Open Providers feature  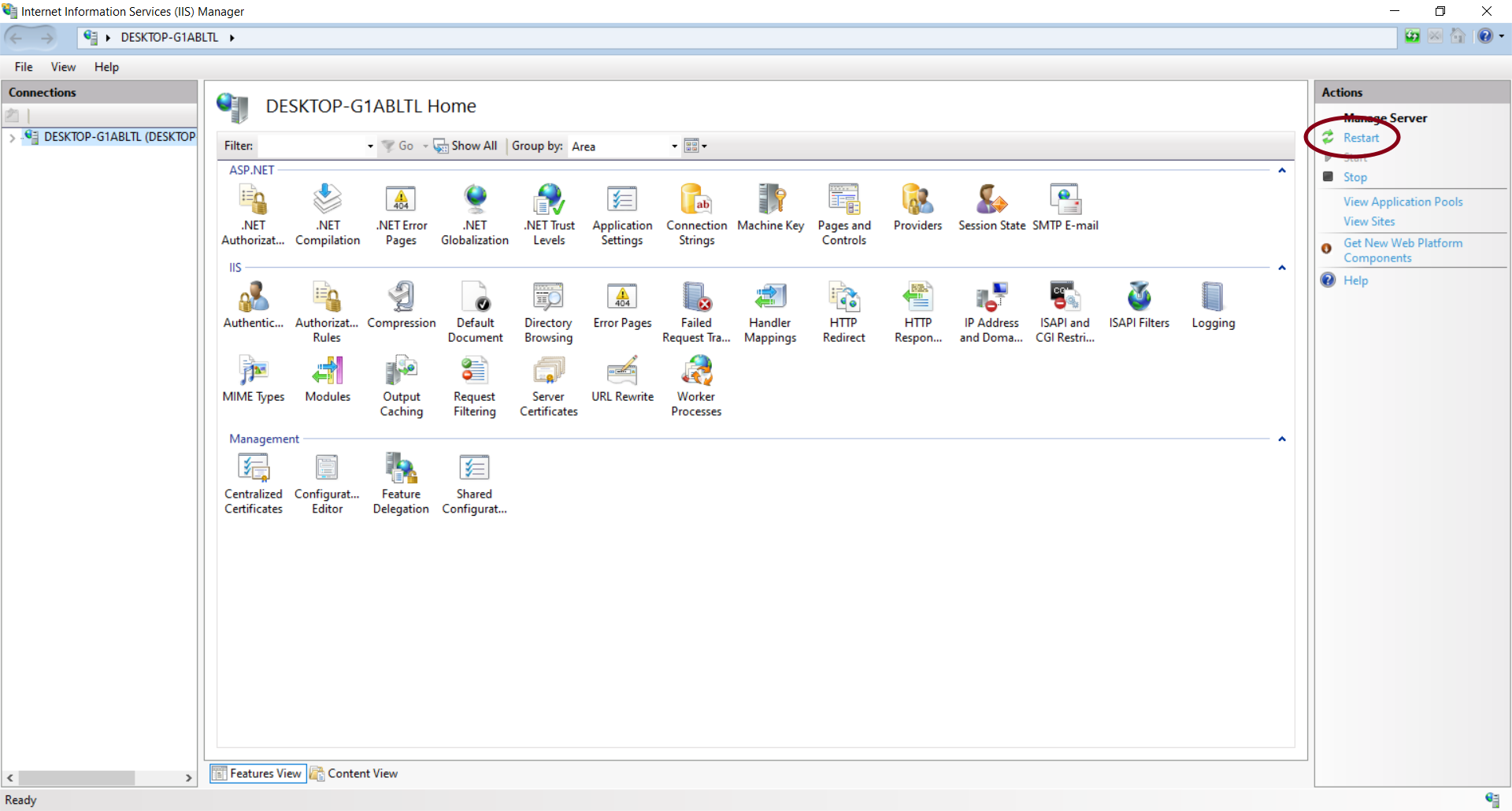(917, 208)
